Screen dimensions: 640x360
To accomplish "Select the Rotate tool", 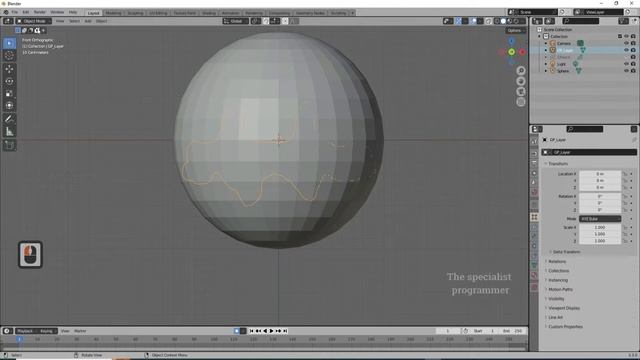I will click(9, 81).
